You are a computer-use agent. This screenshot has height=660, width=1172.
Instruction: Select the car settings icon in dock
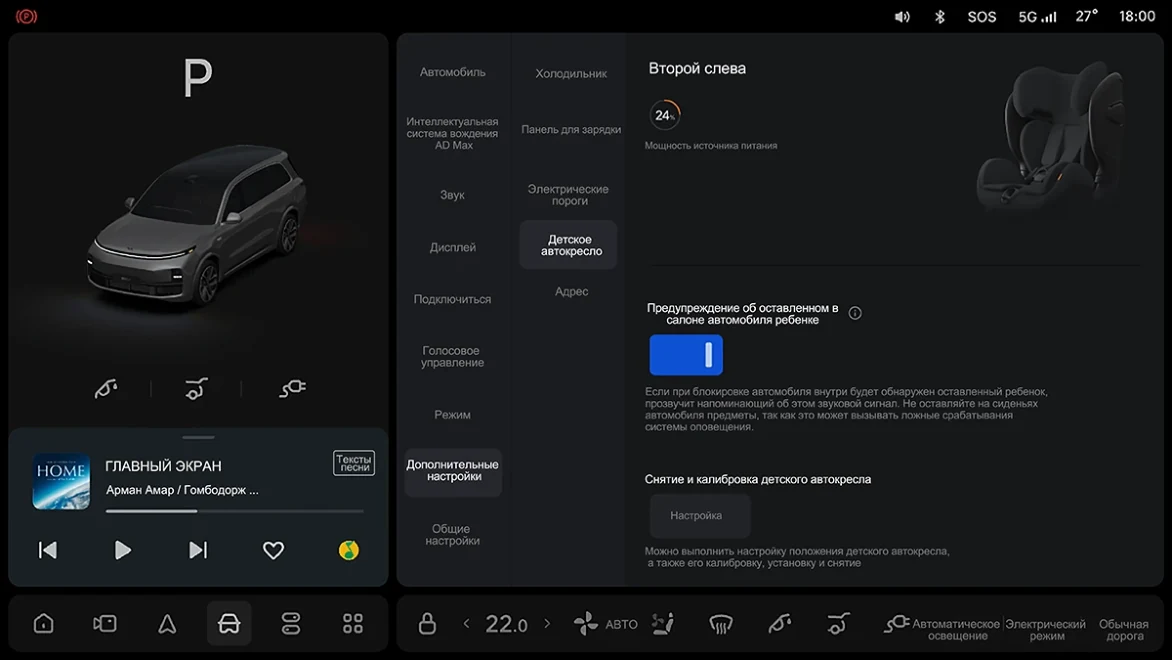click(229, 623)
